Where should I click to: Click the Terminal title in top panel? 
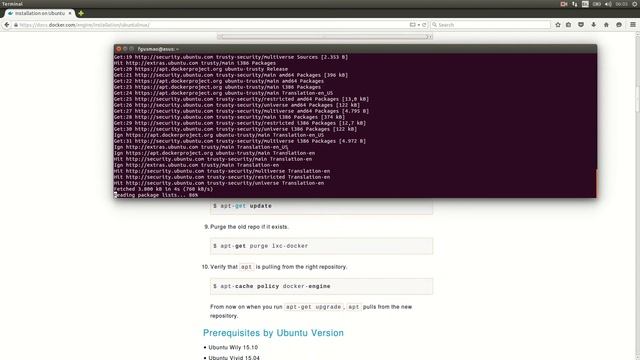pyautogui.click(x=12, y=4)
